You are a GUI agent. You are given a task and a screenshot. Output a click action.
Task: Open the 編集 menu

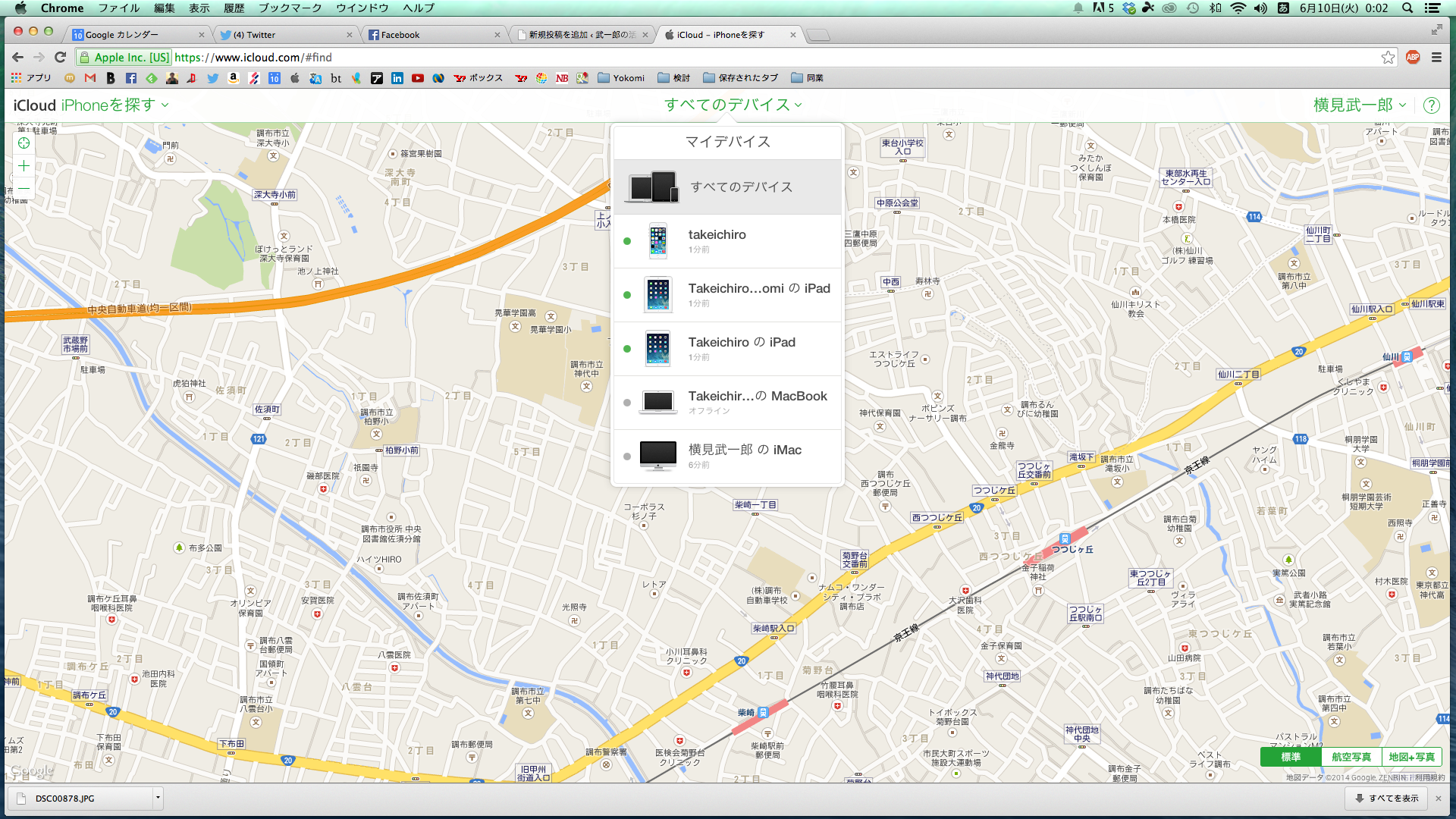point(165,8)
